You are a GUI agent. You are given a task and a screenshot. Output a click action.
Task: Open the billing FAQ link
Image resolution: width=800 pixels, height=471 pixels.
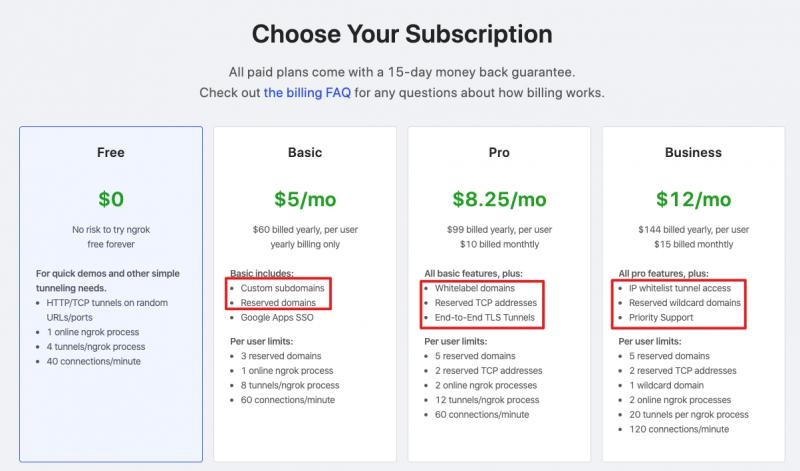(308, 93)
